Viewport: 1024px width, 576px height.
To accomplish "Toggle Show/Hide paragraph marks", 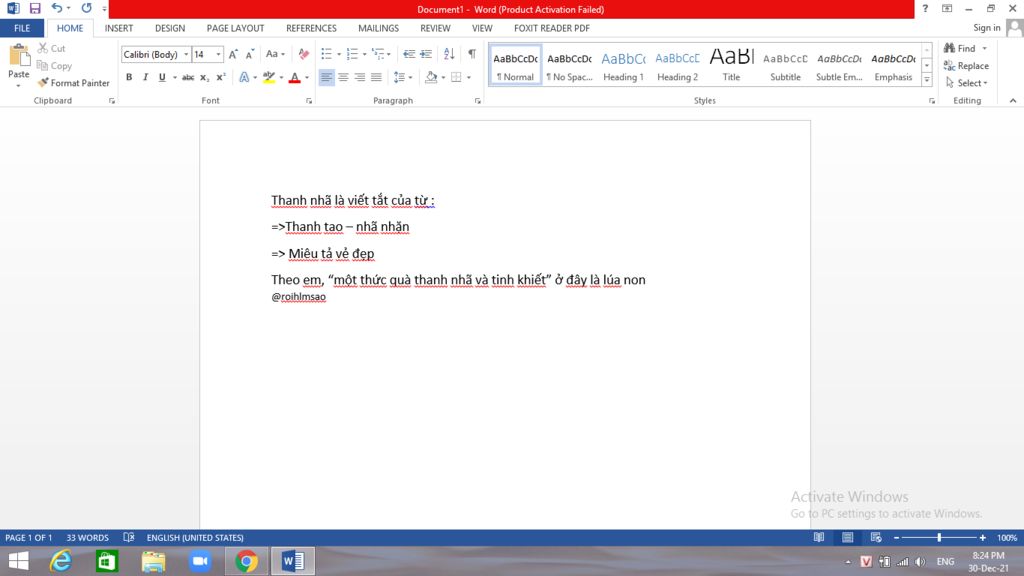I will click(x=472, y=54).
